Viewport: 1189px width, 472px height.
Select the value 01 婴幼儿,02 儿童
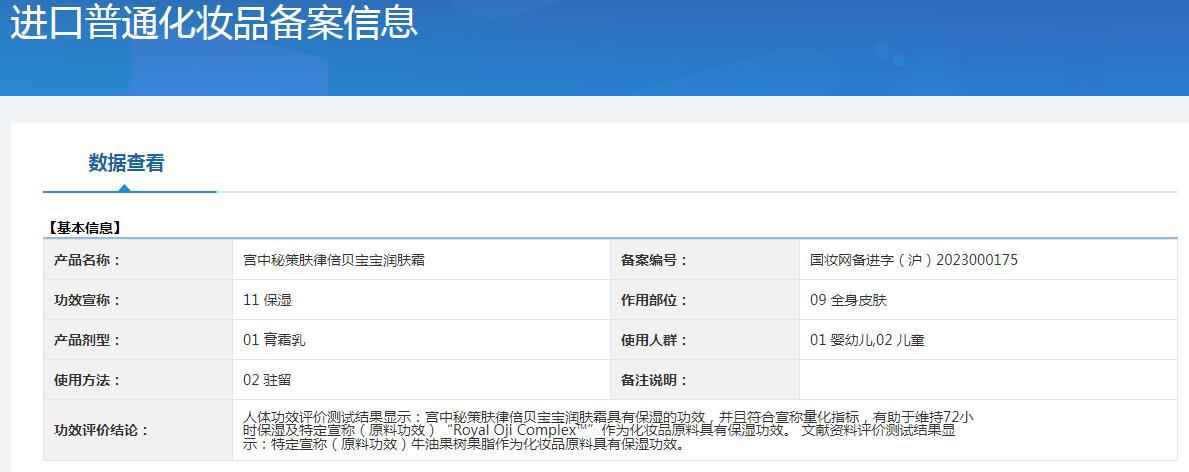(867, 340)
